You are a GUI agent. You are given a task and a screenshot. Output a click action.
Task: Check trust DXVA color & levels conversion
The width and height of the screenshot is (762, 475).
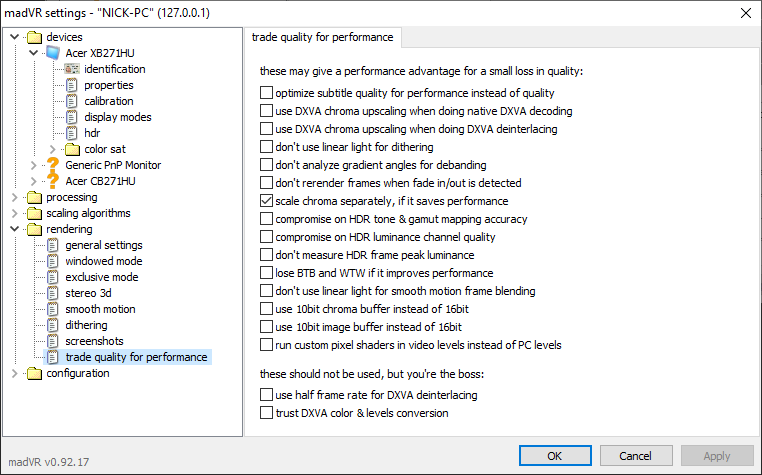coord(266,413)
